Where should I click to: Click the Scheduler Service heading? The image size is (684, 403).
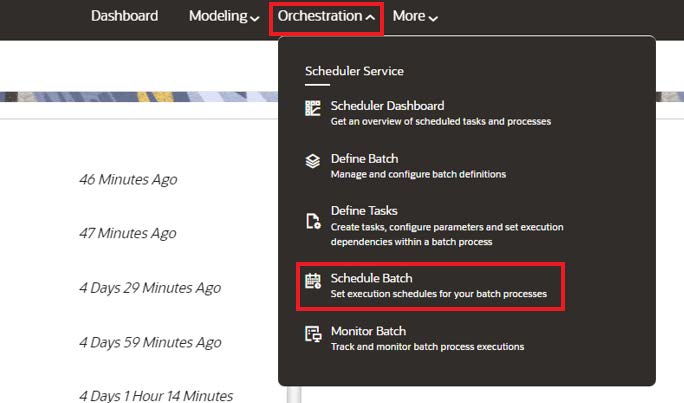tap(354, 71)
